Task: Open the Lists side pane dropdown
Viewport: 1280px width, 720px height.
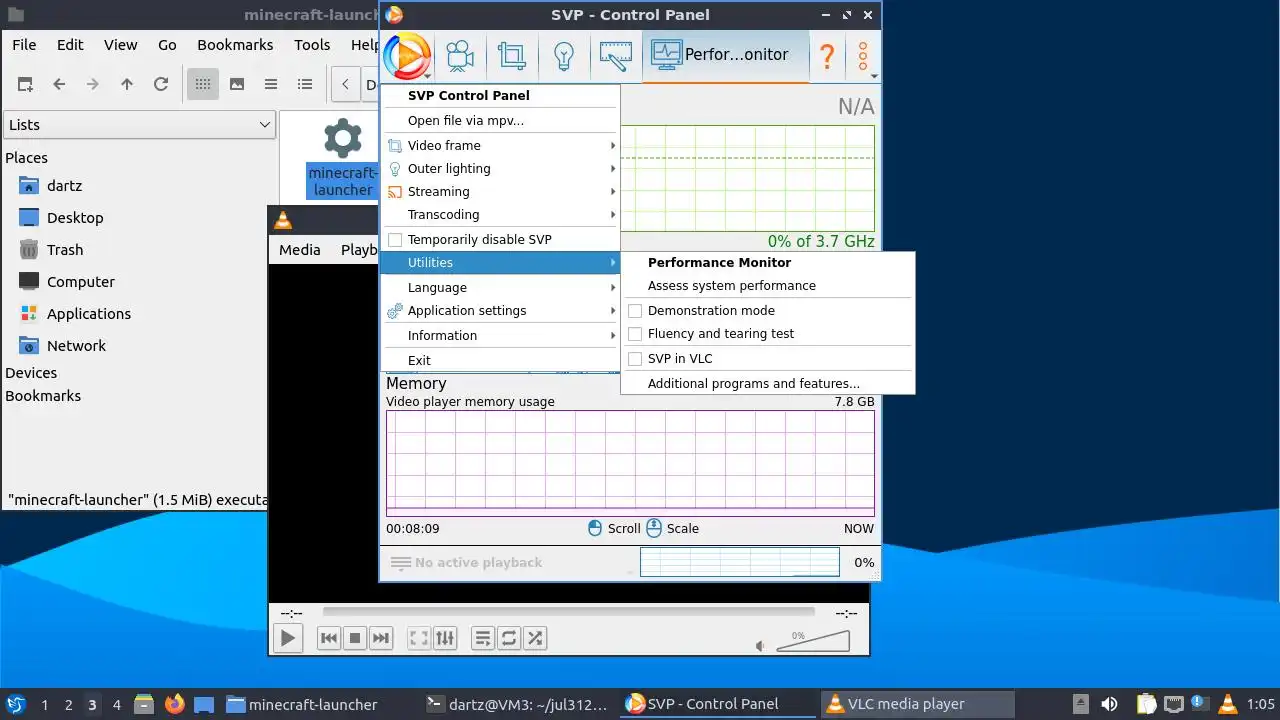Action: pos(140,125)
